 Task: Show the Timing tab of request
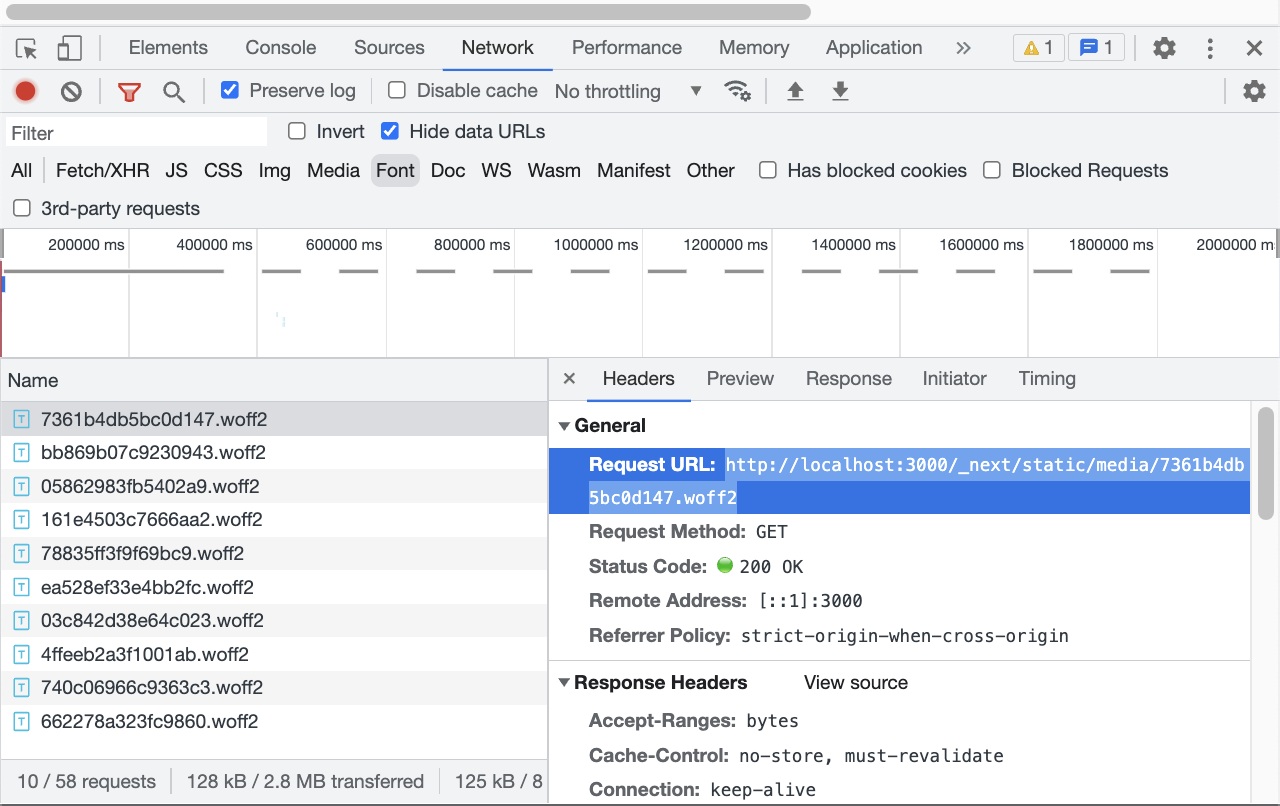(x=1047, y=378)
